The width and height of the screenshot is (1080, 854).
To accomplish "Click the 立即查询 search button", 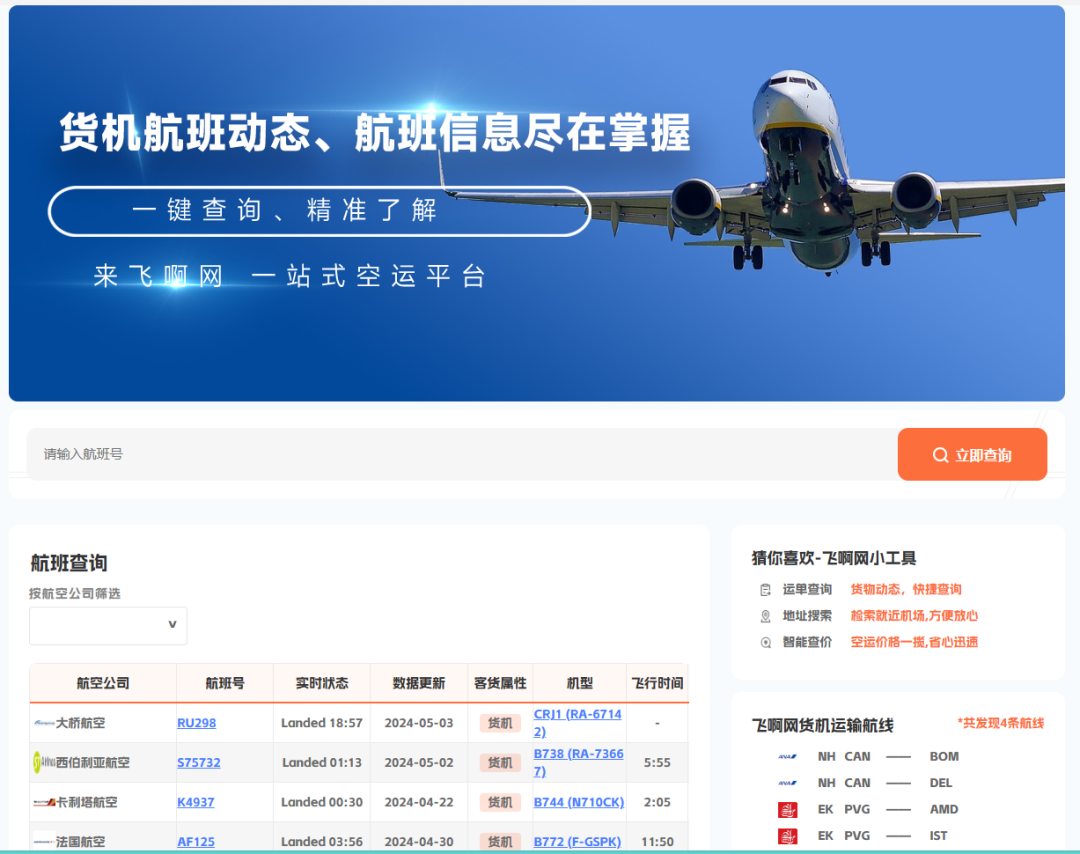I will click(972, 455).
